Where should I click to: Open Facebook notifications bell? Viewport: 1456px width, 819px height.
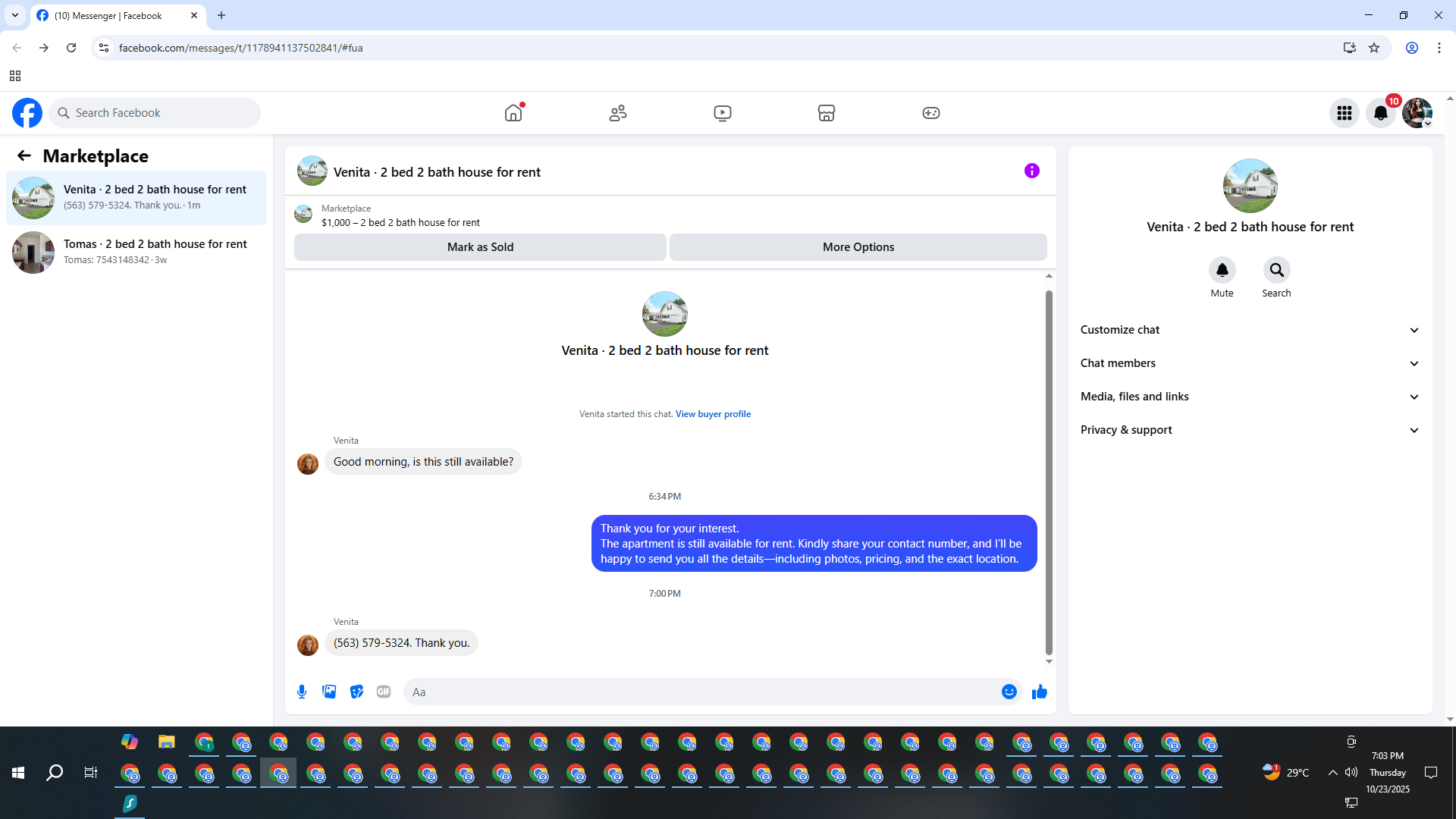1380,113
